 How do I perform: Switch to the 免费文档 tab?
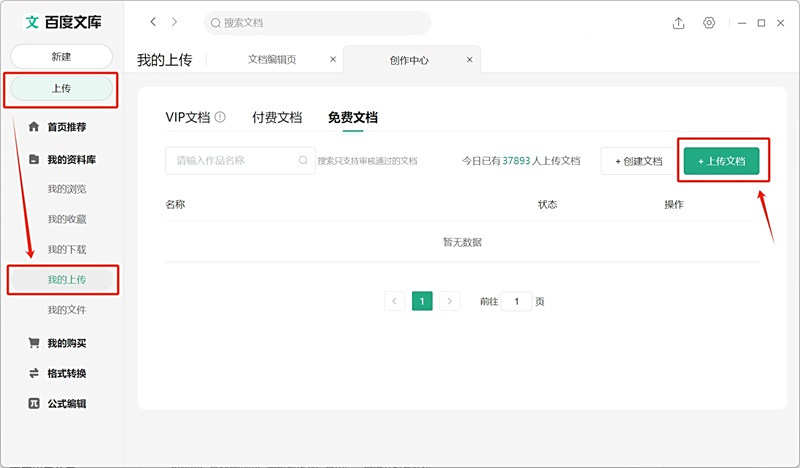tap(353, 117)
